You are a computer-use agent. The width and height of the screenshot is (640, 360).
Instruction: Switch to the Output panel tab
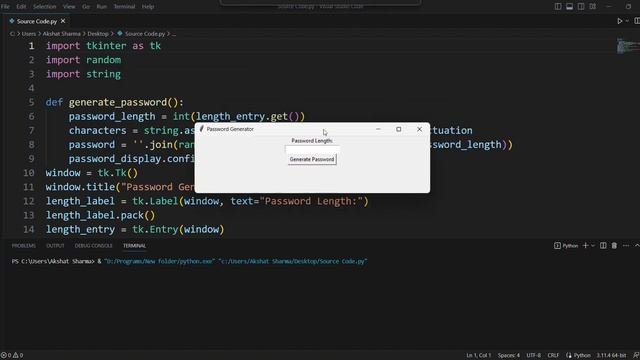[55, 246]
